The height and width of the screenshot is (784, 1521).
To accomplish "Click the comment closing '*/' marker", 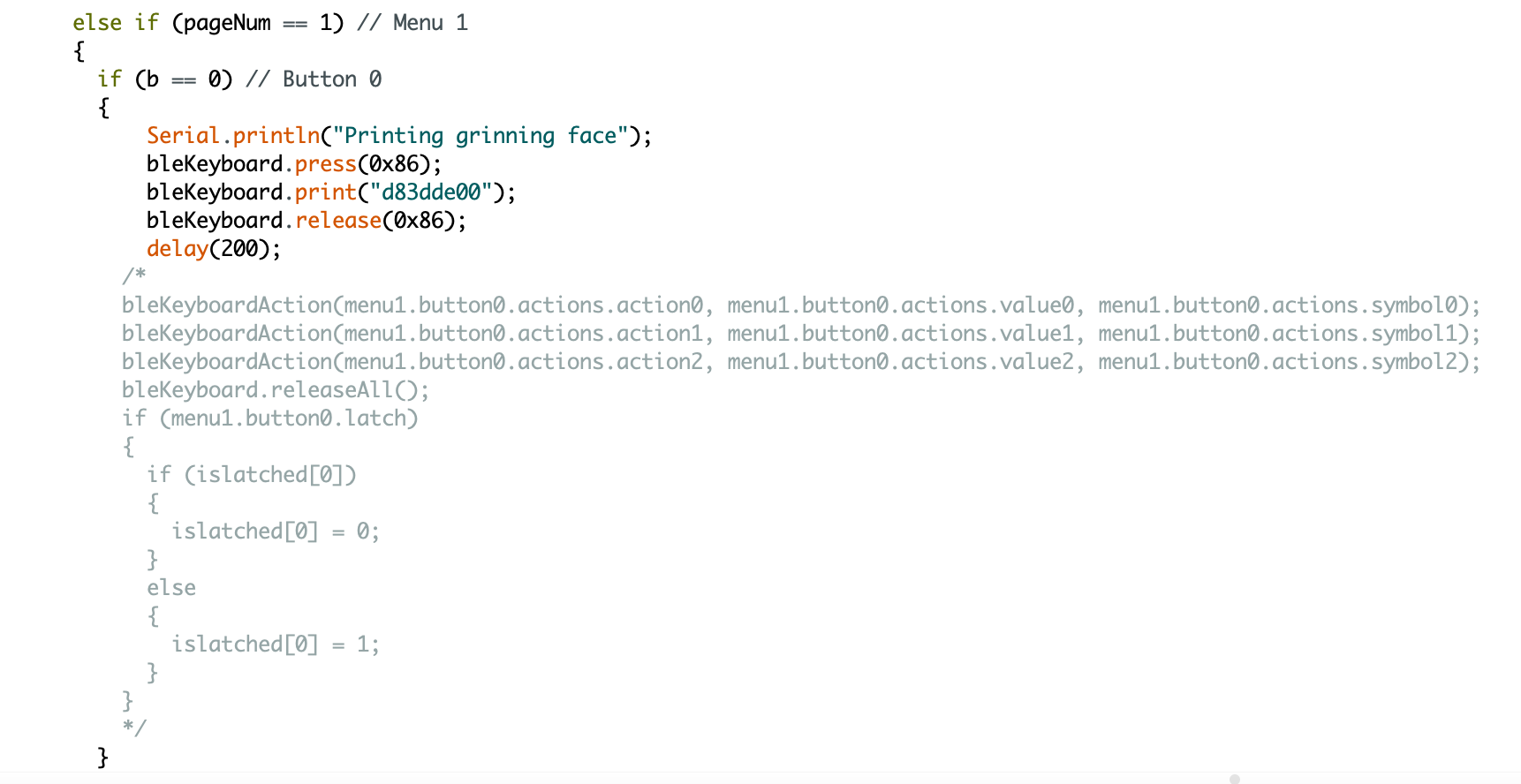I will point(134,727).
